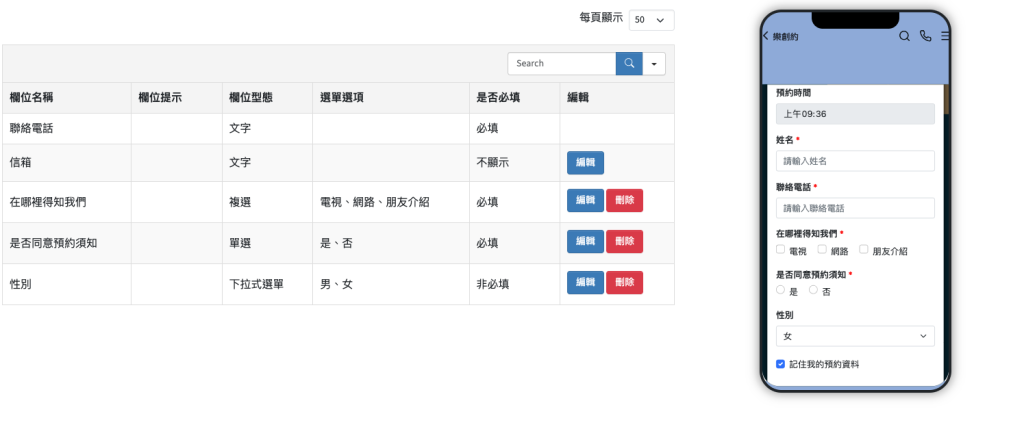Select the 是 radio button
The height and width of the screenshot is (429, 1024).
click(781, 290)
